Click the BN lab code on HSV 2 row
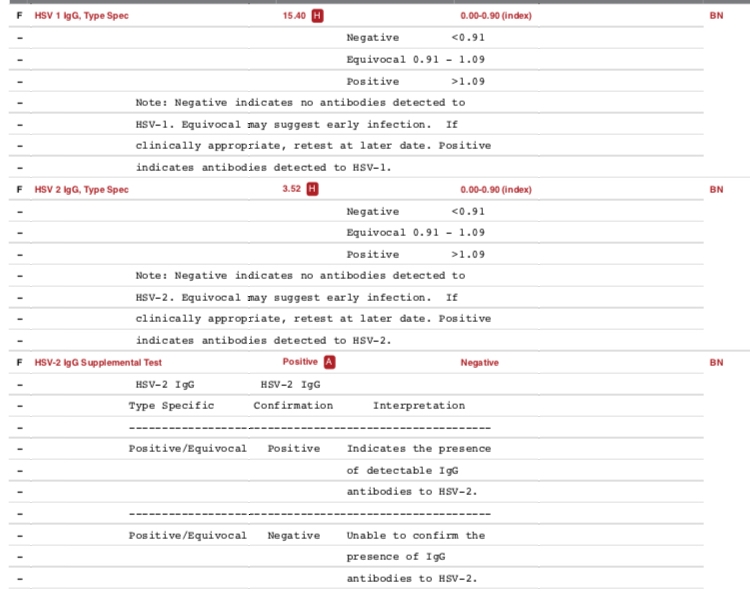Screen dimensions: 750x592 716,189
